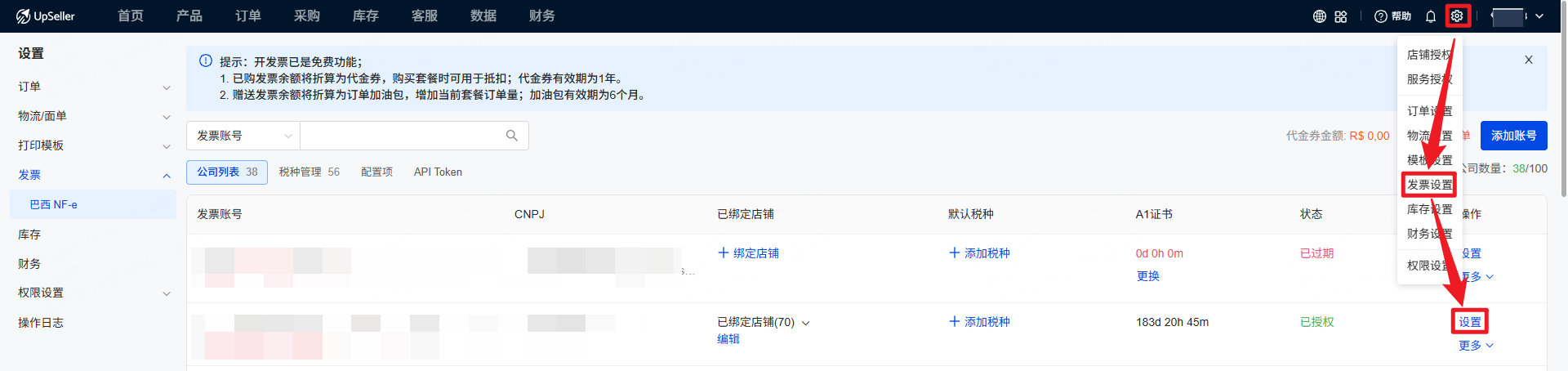This screenshot has width=1568, height=371.
Task: Click the 添加账号 button
Action: (1513, 136)
